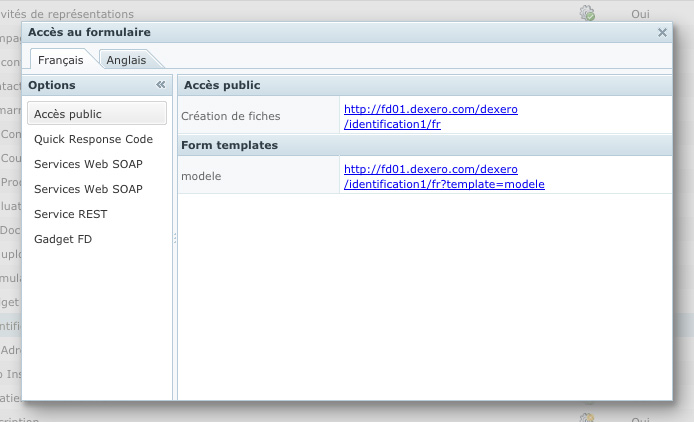Open the Création de fiches URL link

pos(430,116)
